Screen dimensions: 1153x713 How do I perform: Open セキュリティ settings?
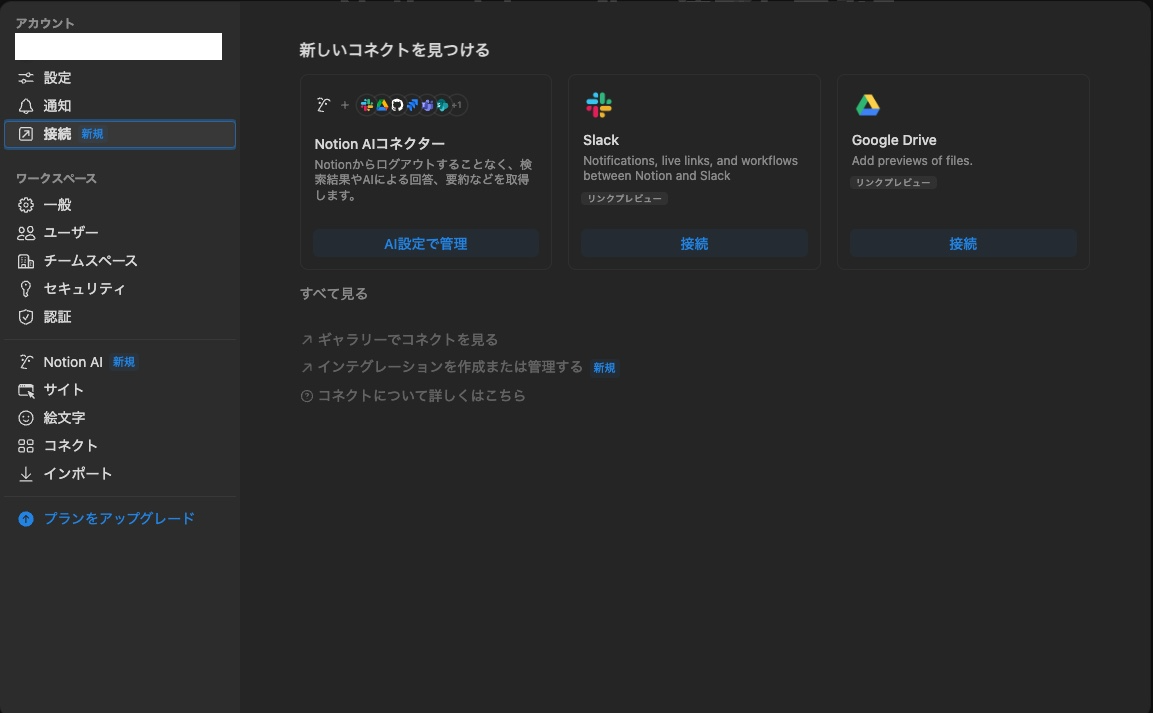120,289
